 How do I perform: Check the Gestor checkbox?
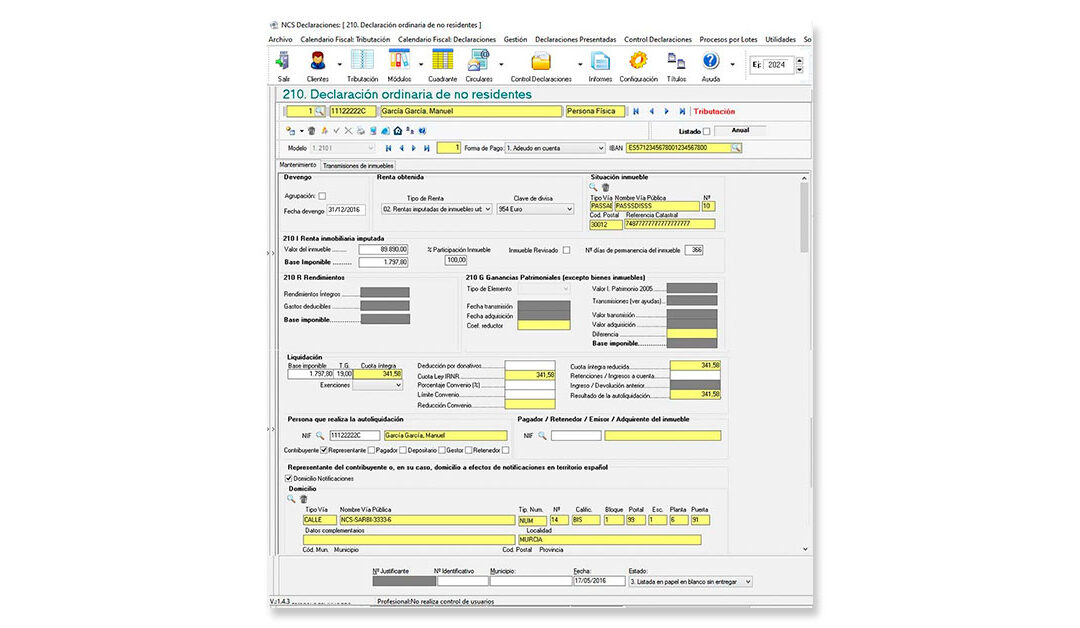pyautogui.click(x=468, y=450)
